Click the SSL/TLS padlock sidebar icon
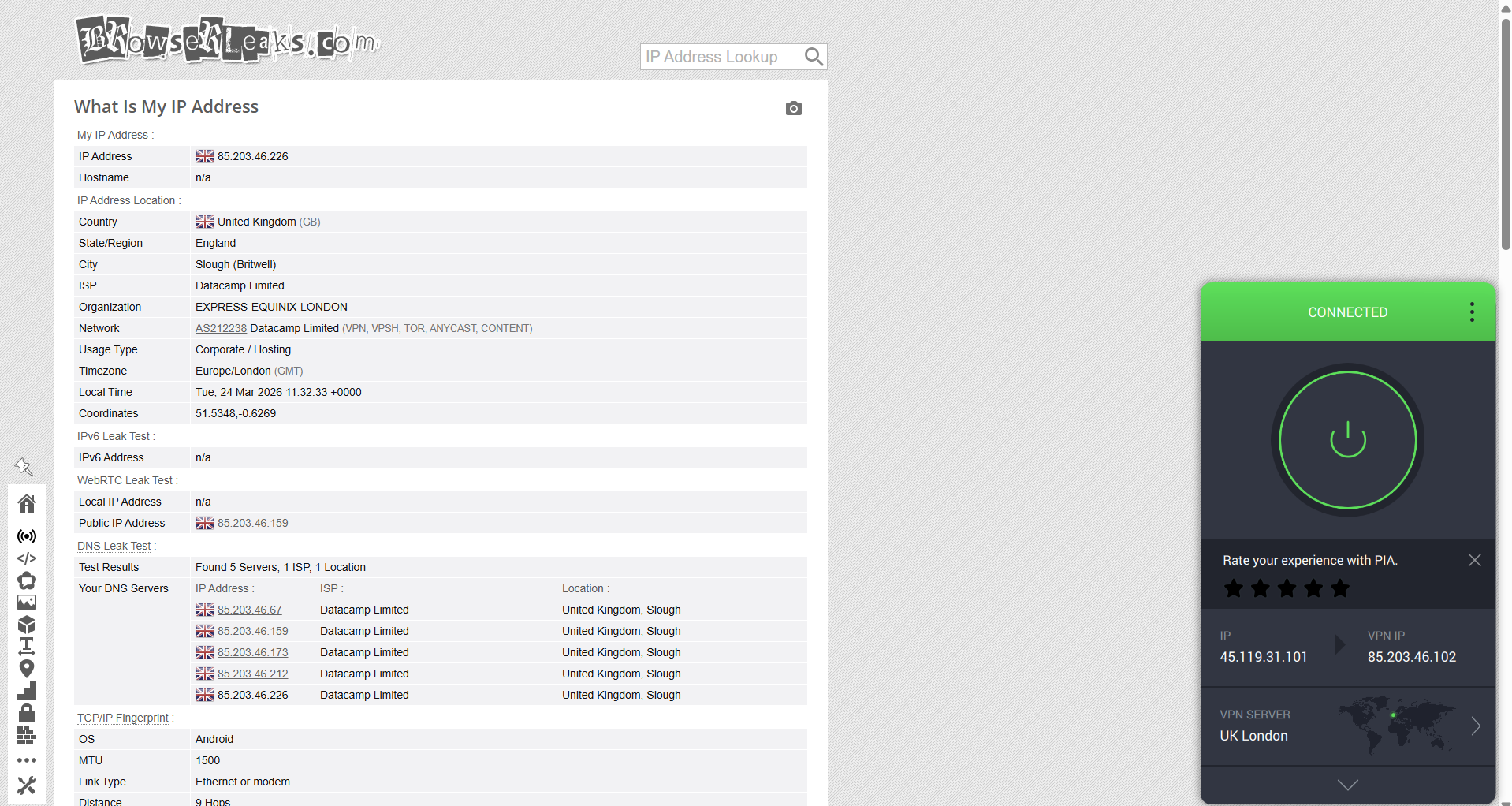 point(26,713)
